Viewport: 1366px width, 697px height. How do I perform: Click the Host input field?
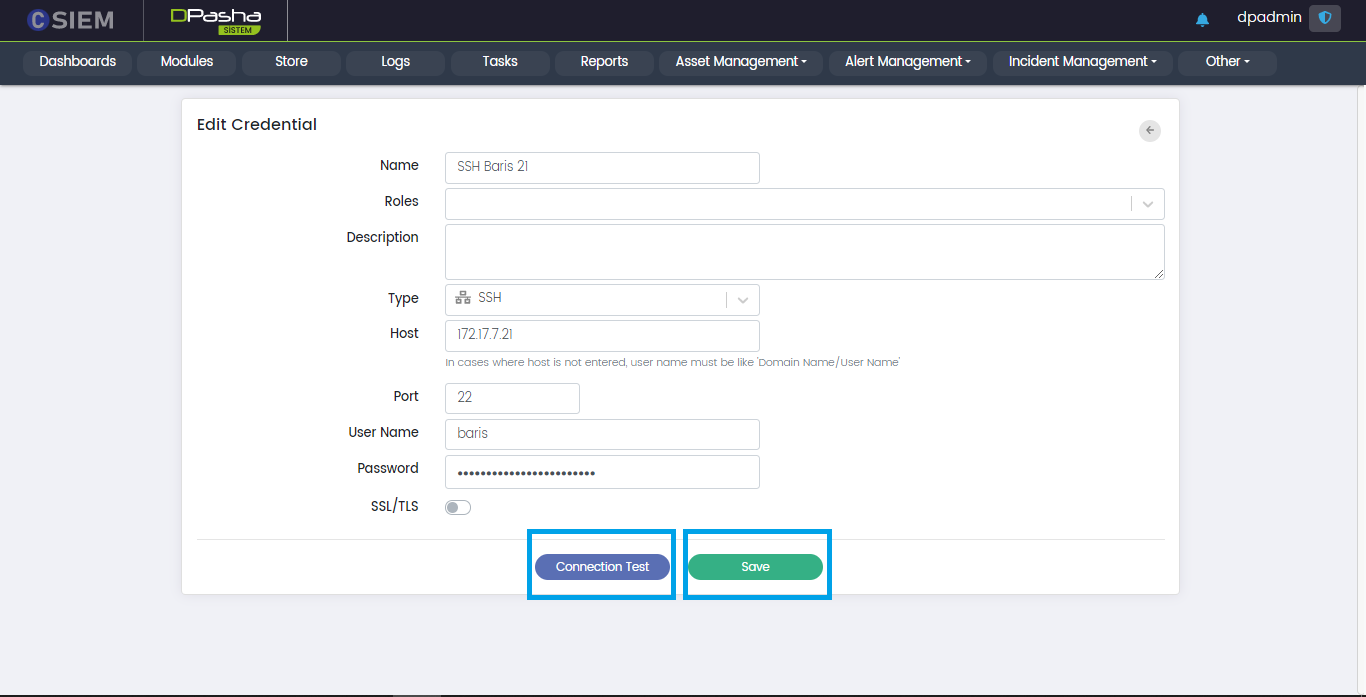point(602,335)
